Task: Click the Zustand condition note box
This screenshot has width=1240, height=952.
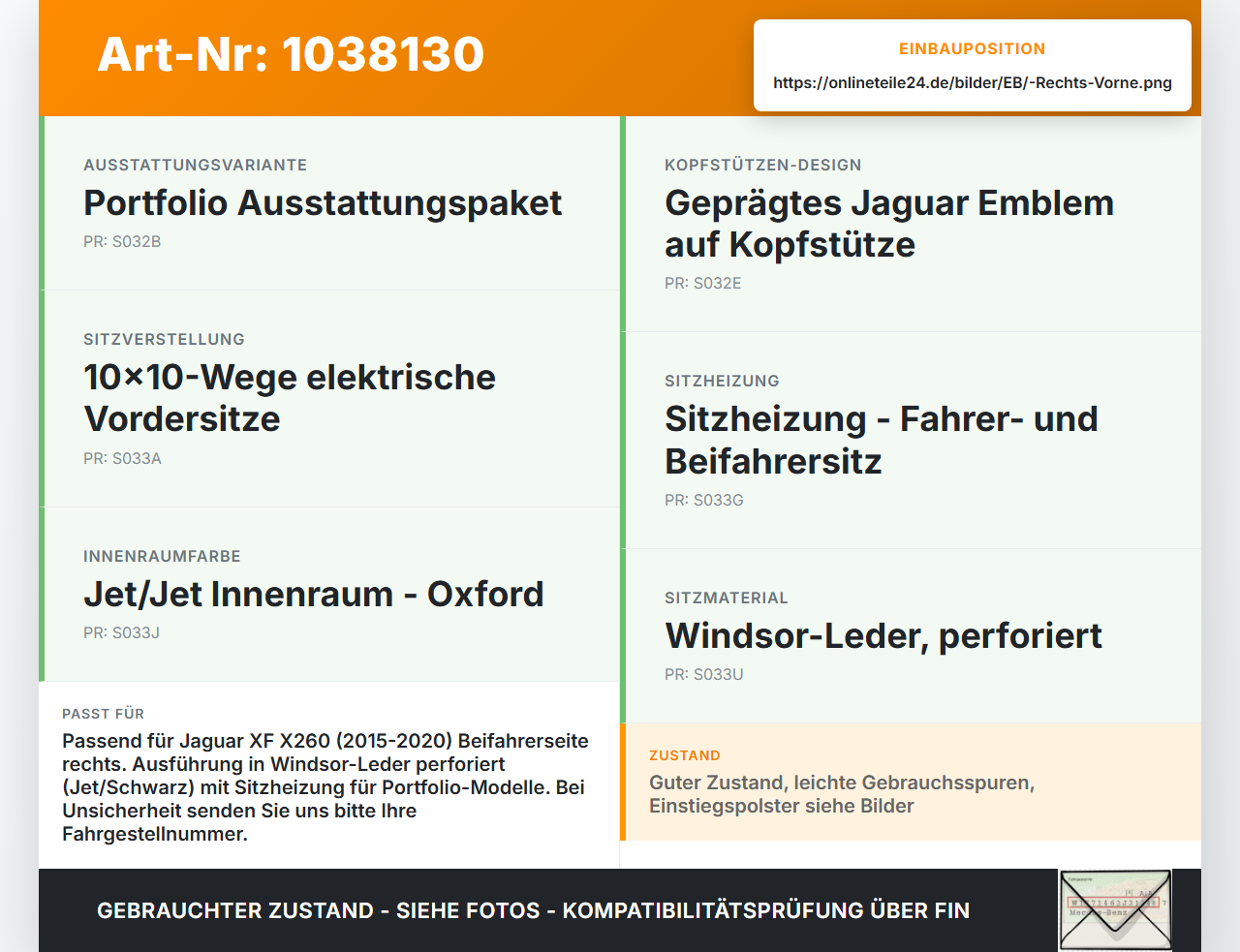Action: click(x=911, y=782)
